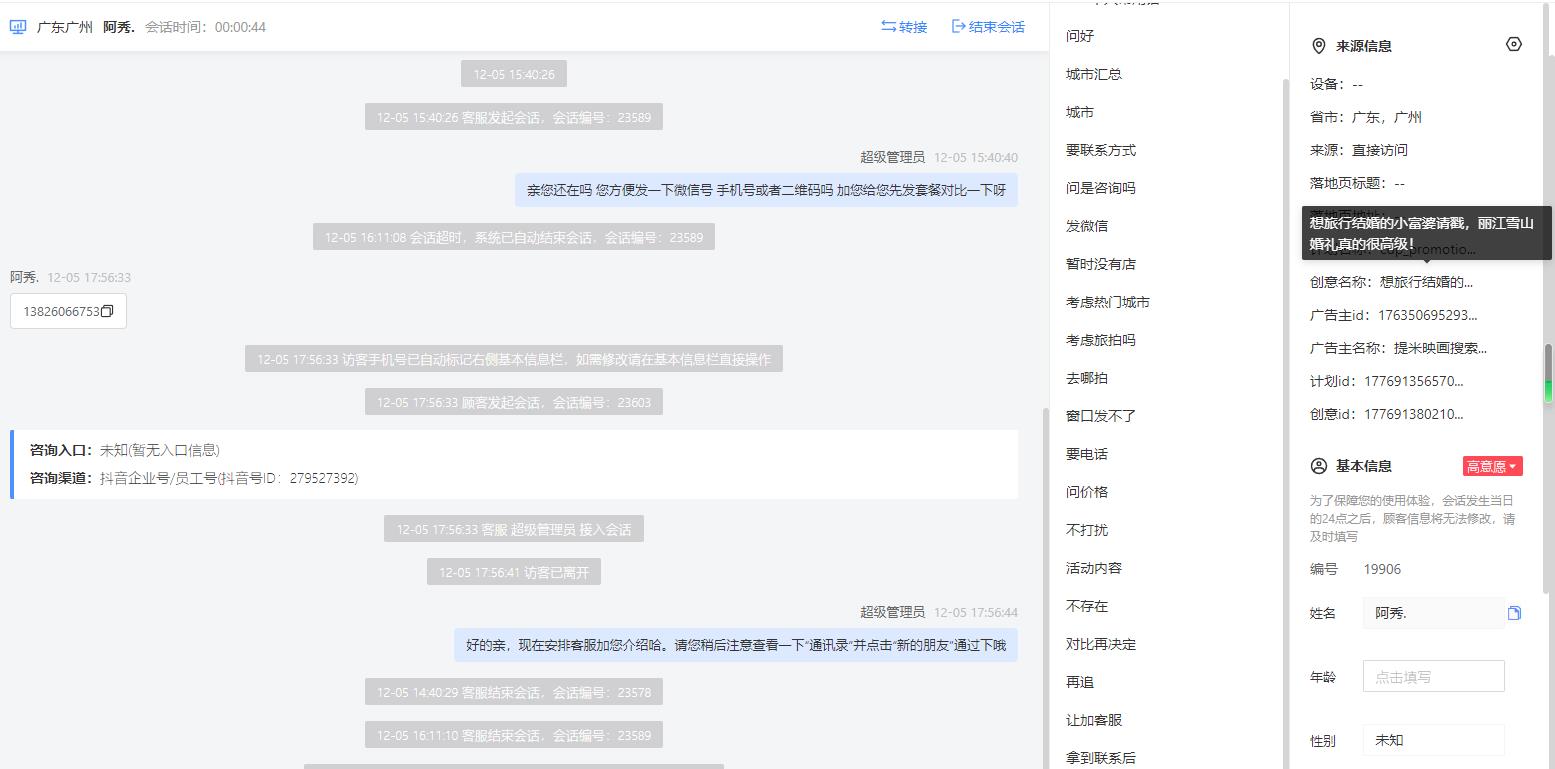The image size is (1555, 769).
Task: Click the notice 访客手机号已自动标记右侧基本信息栏
Action: coord(514,359)
